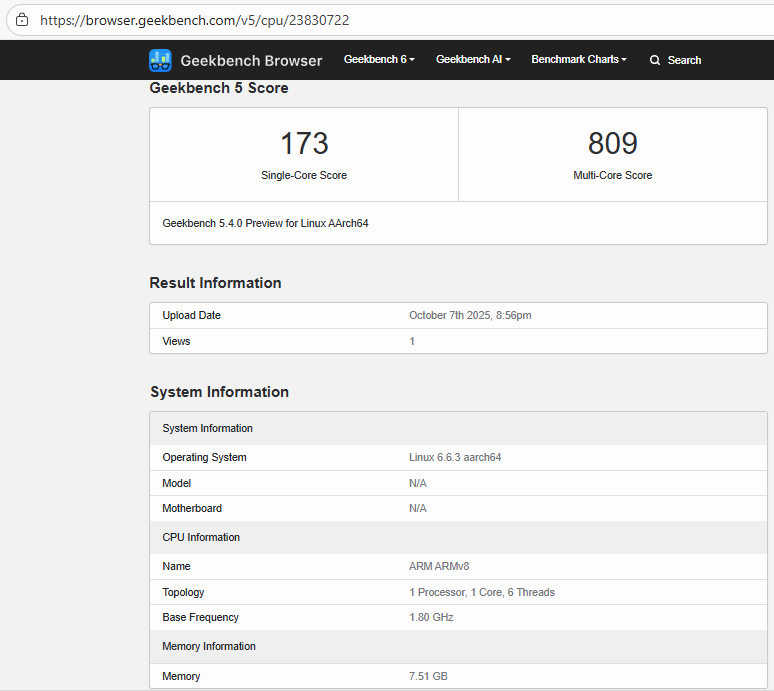The width and height of the screenshot is (774, 691).
Task: Click the Base Frequency label
Action: (x=200, y=617)
